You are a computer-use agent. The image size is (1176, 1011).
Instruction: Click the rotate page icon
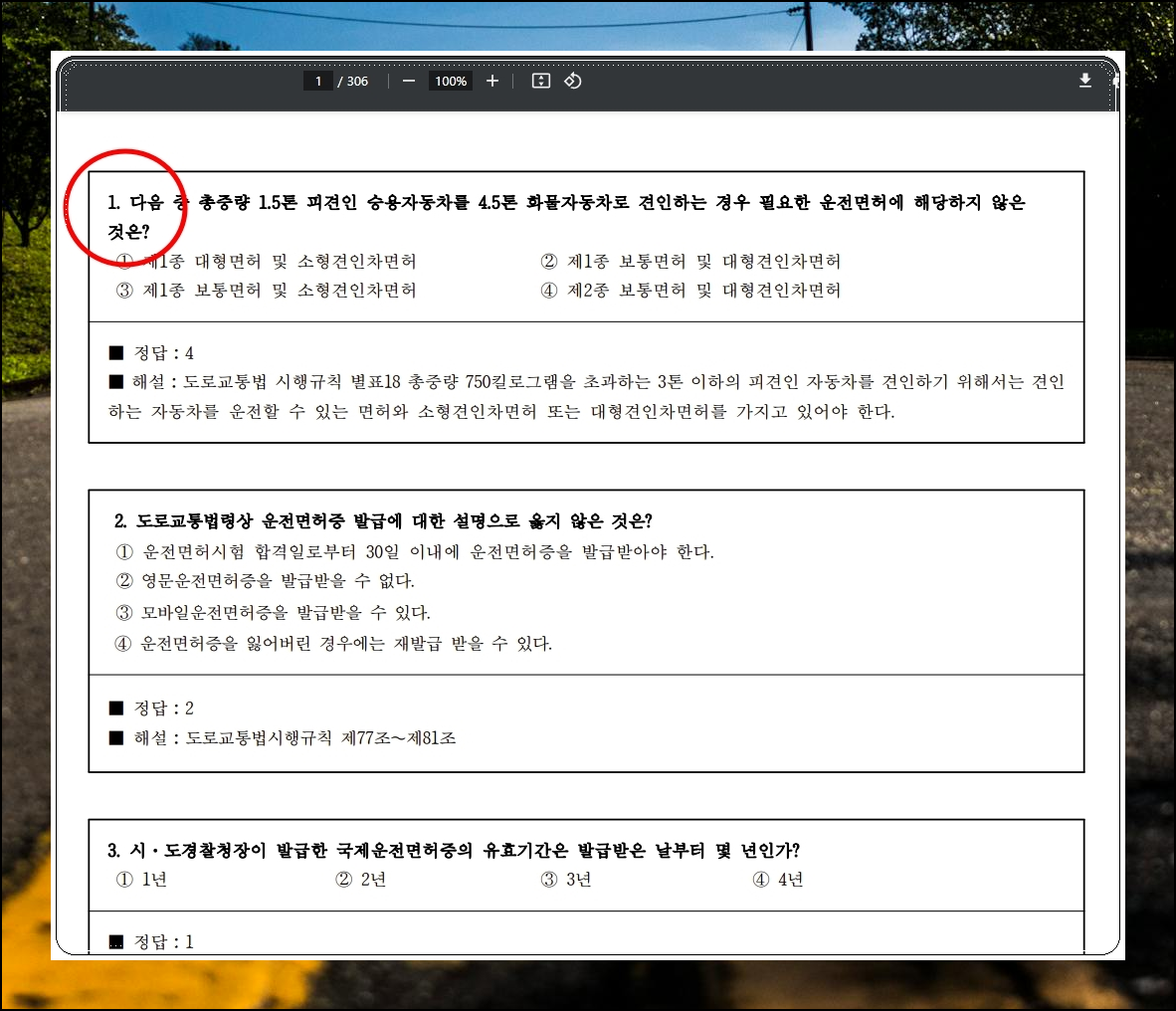[x=573, y=81]
